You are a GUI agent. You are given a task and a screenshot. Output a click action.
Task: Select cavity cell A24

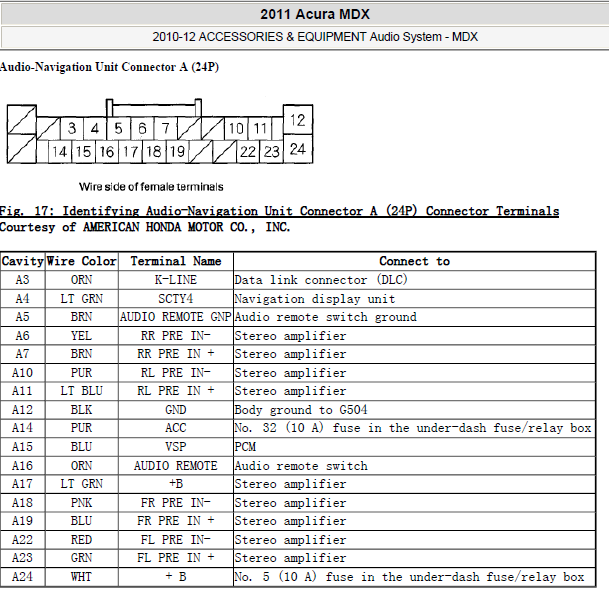[x=23, y=577]
